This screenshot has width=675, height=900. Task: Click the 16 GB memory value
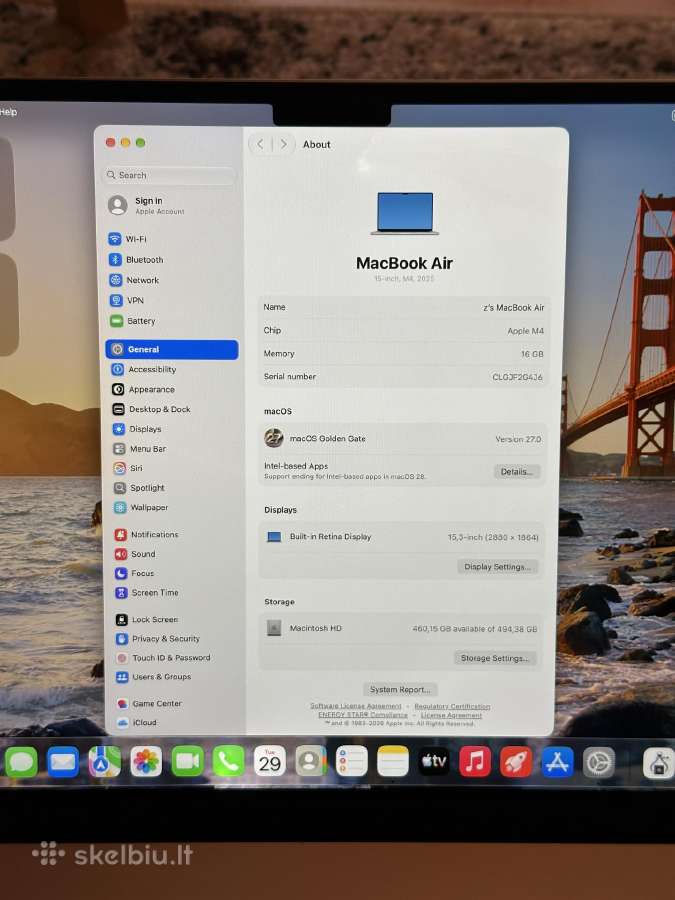(532, 354)
